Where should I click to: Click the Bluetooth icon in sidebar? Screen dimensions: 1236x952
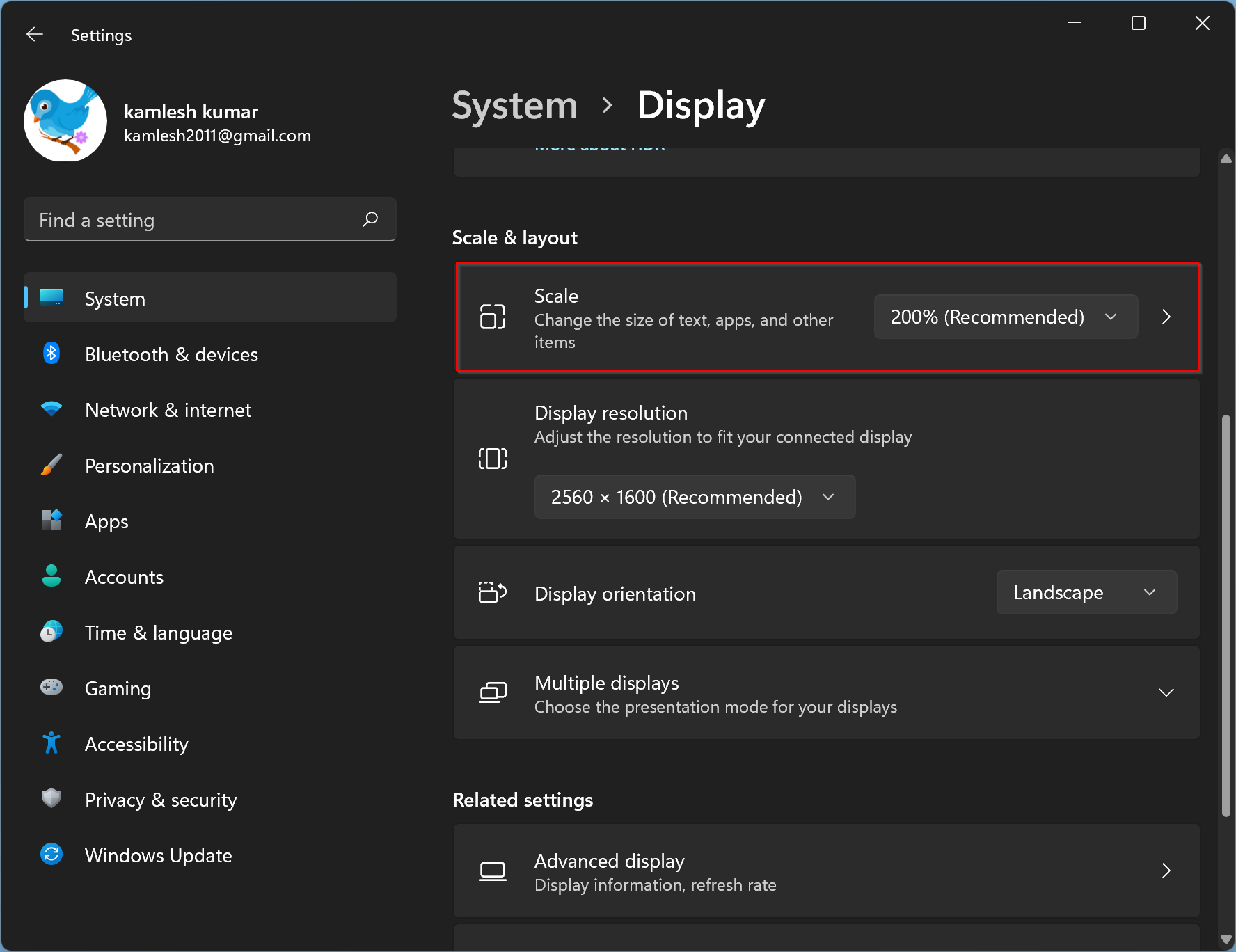[51, 354]
